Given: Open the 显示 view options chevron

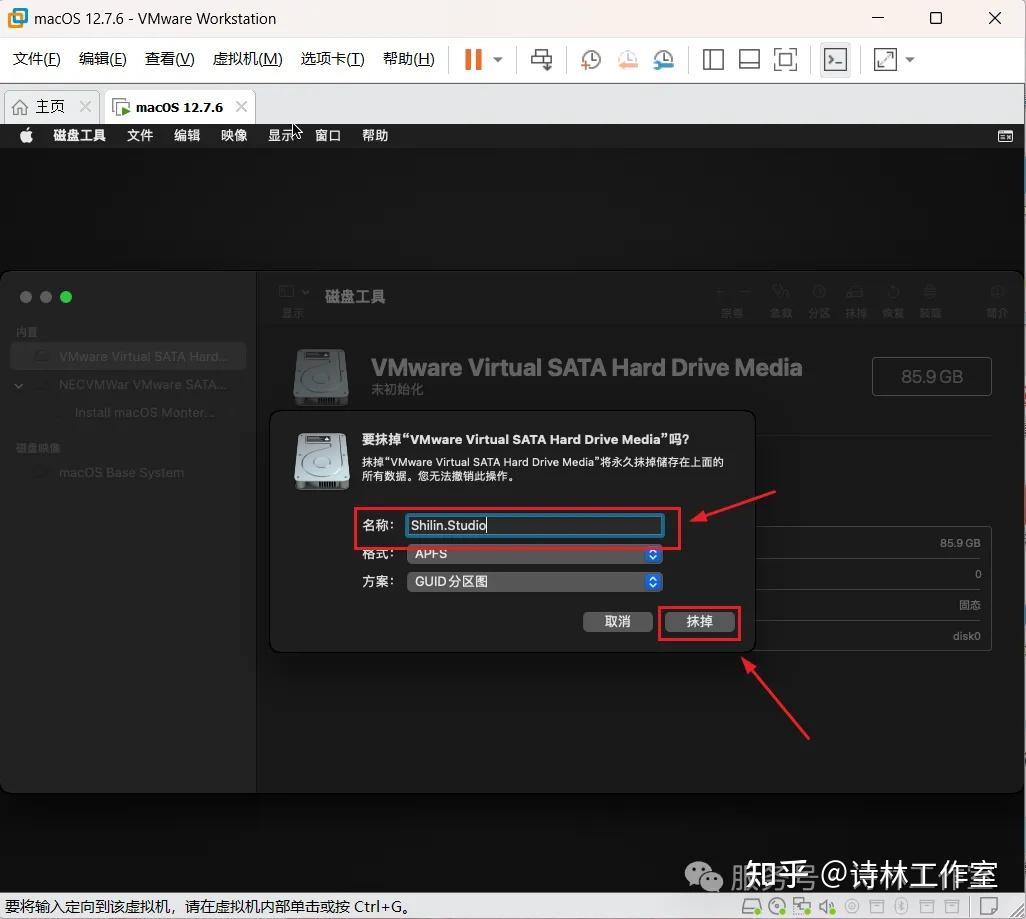Looking at the screenshot, I should pos(306,291).
